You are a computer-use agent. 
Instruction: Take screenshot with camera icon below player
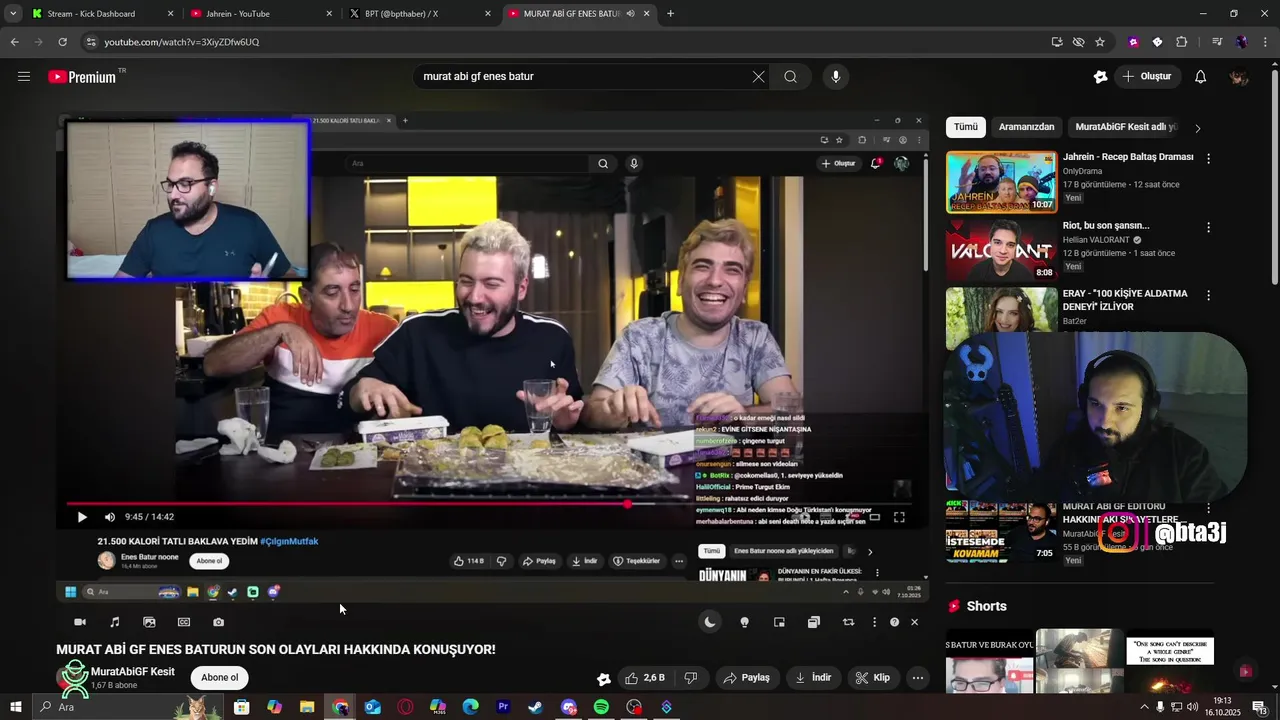pyautogui.click(x=218, y=622)
